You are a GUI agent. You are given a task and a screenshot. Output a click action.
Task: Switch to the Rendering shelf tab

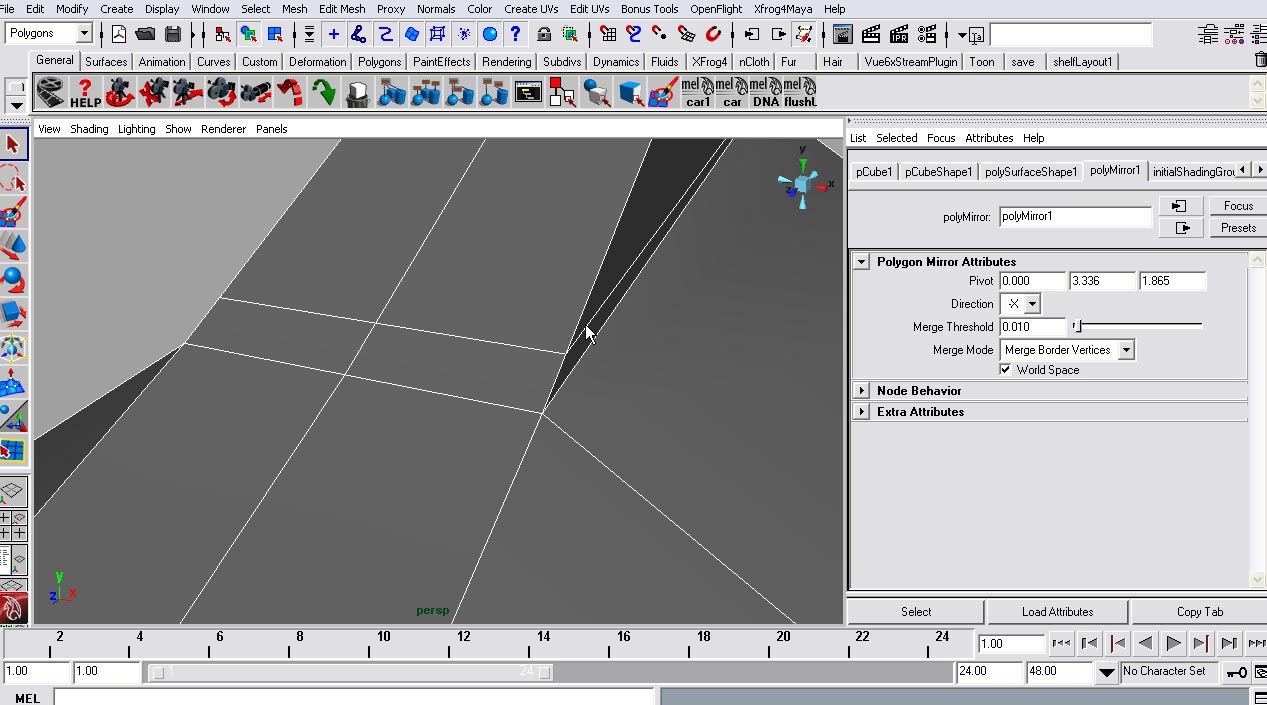[507, 62]
